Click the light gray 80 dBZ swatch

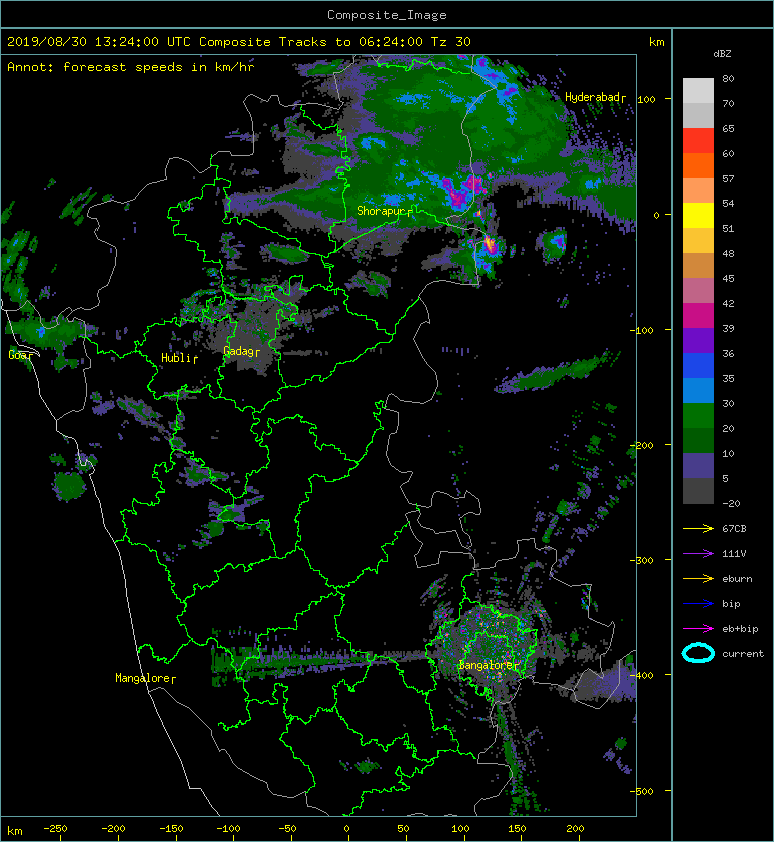[698, 91]
